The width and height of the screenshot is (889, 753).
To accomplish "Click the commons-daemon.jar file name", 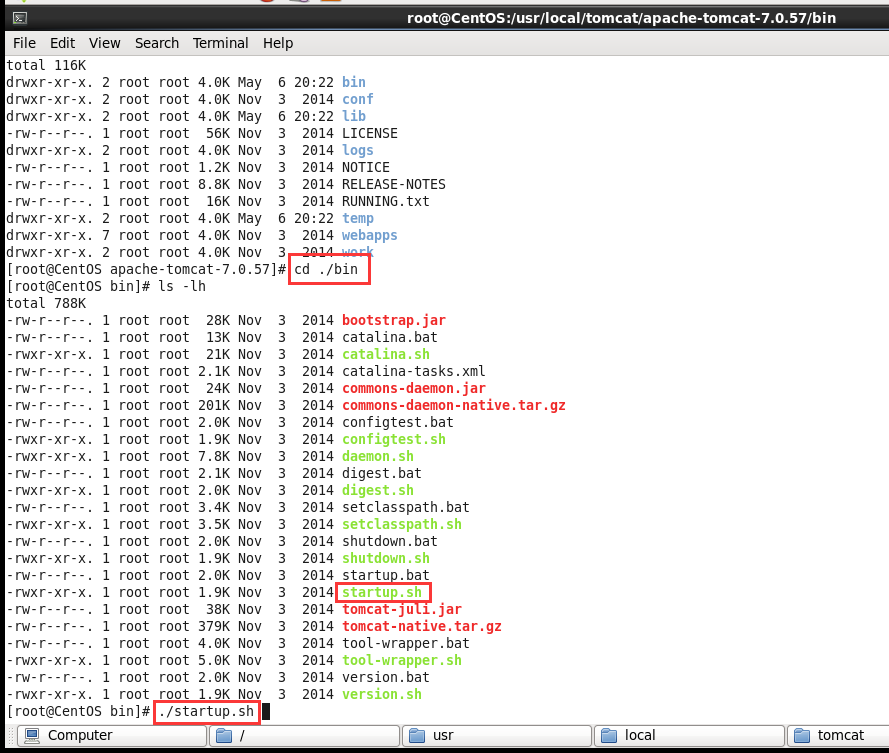I will click(x=414, y=388).
